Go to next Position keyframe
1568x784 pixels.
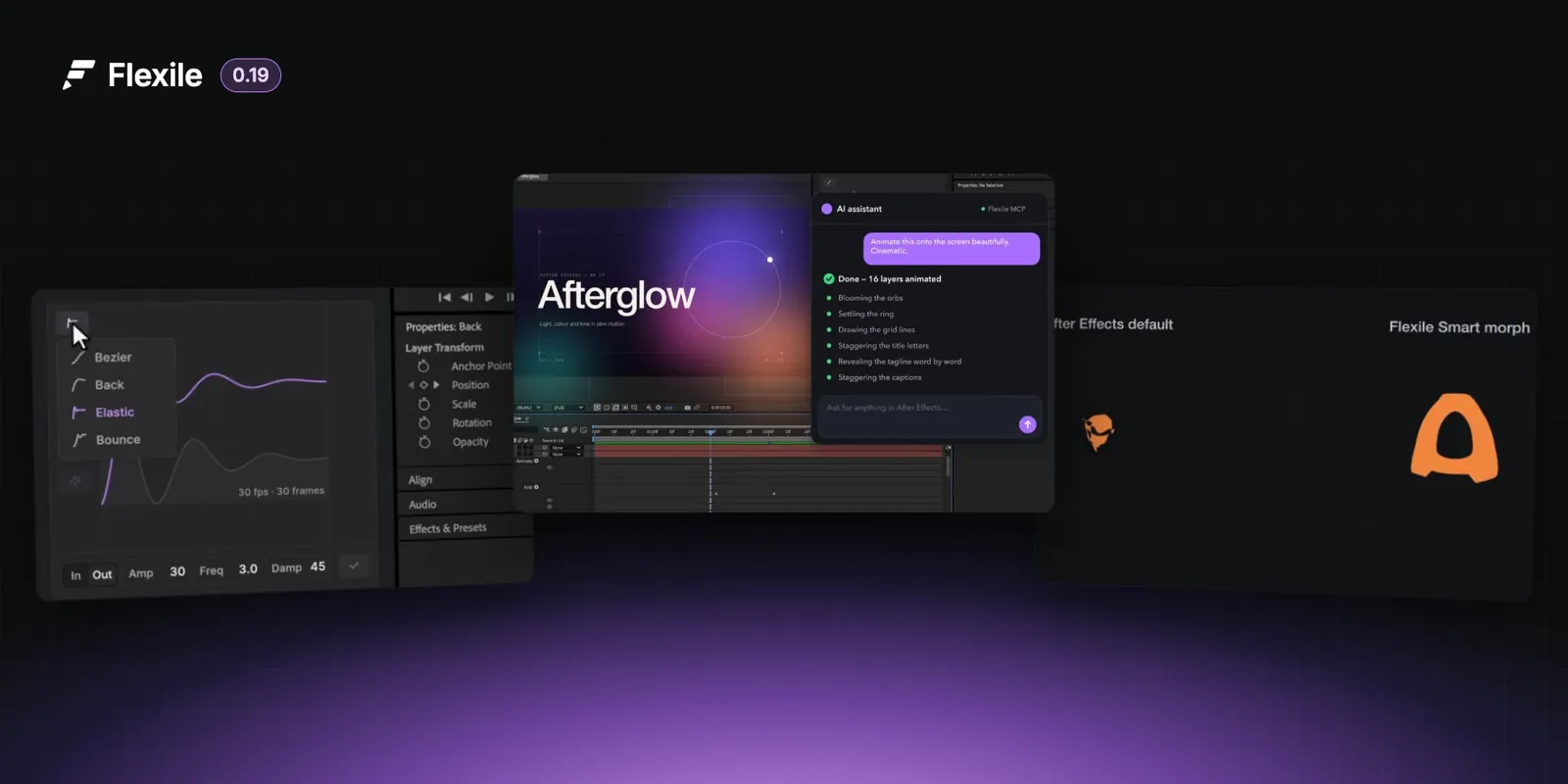click(x=436, y=385)
